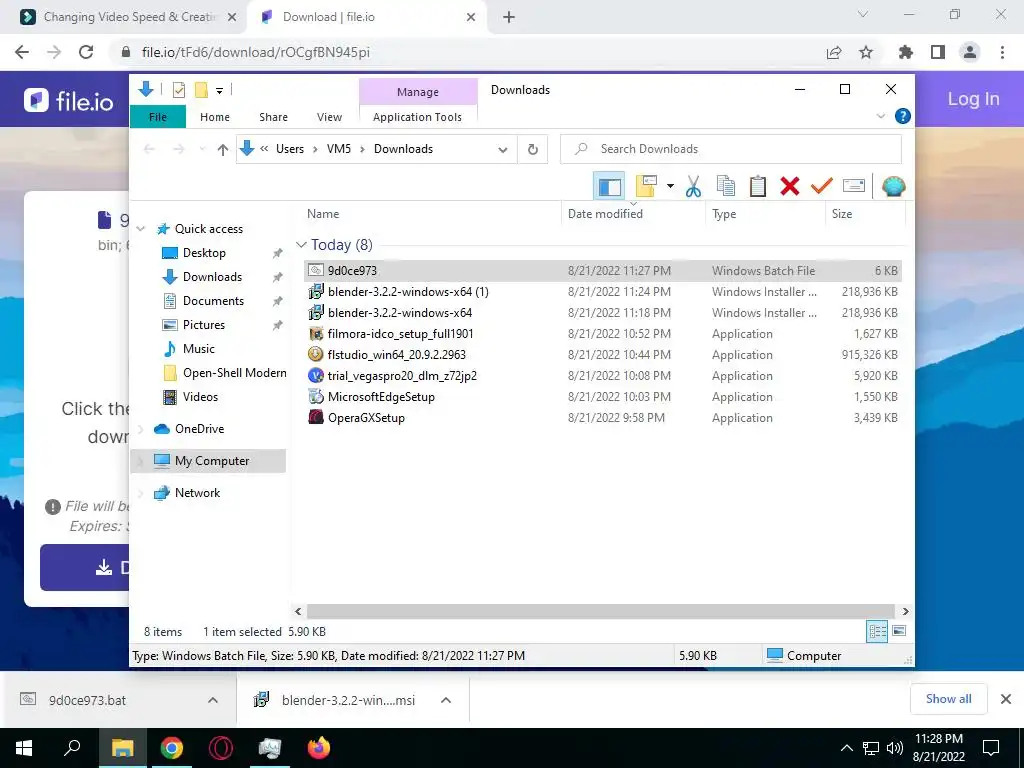The width and height of the screenshot is (1024, 768).
Task: Open Customize Quick Access Toolbar dropdown
Action: click(x=219, y=91)
